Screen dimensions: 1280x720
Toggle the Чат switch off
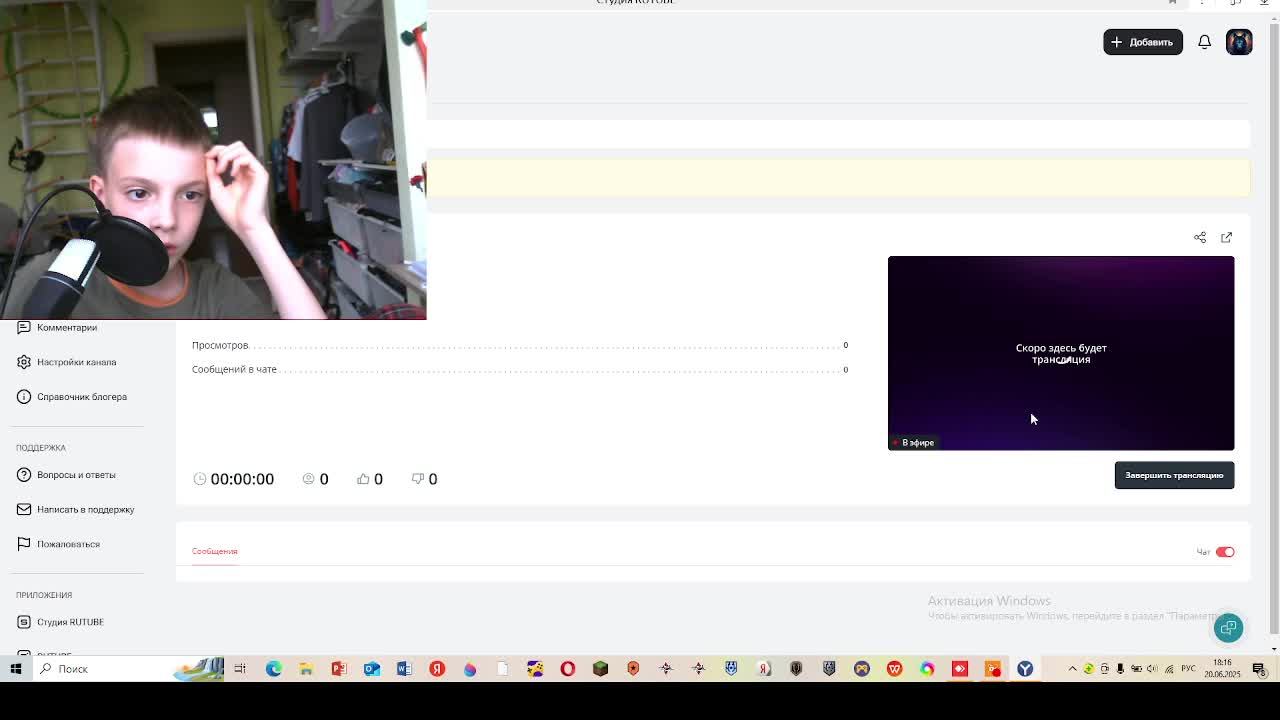tap(1225, 552)
